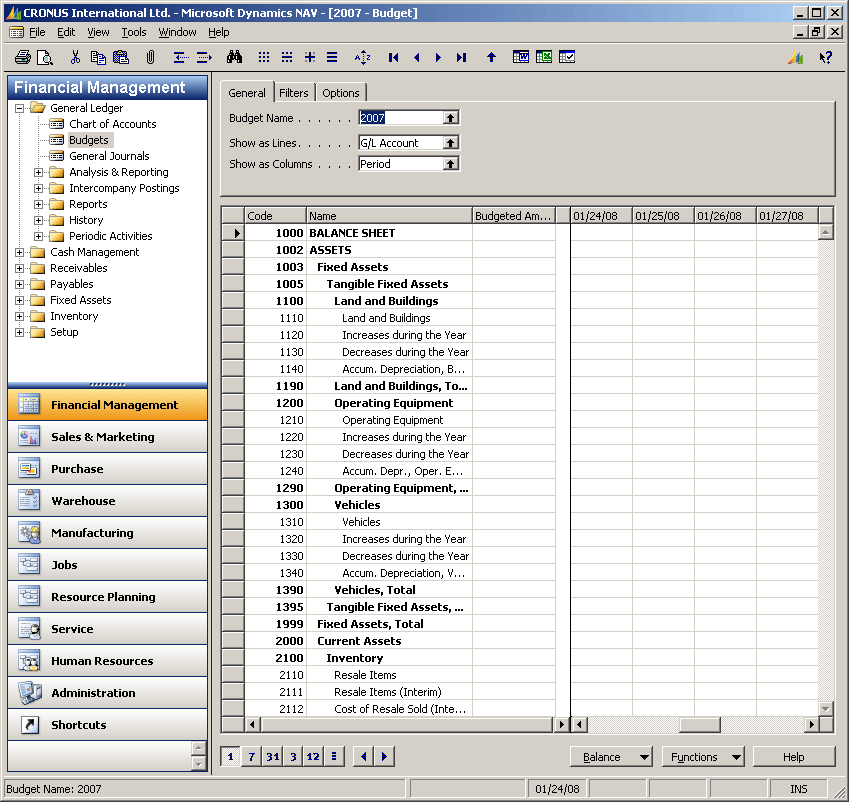Send to Microsoft Excel icon
The width and height of the screenshot is (849, 802).
point(544,57)
